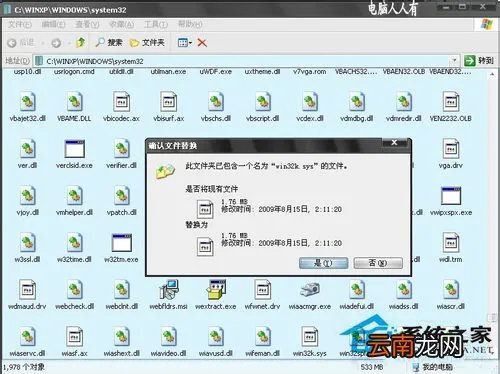Select the w3ssl.dll file icon
This screenshot has width=500, height=374.
point(27,243)
